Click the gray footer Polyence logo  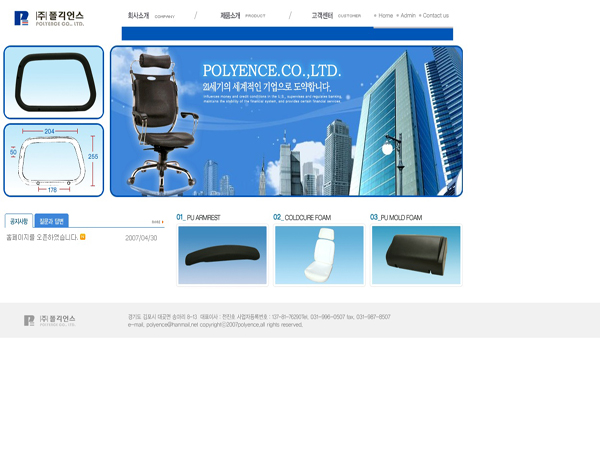click(50, 321)
